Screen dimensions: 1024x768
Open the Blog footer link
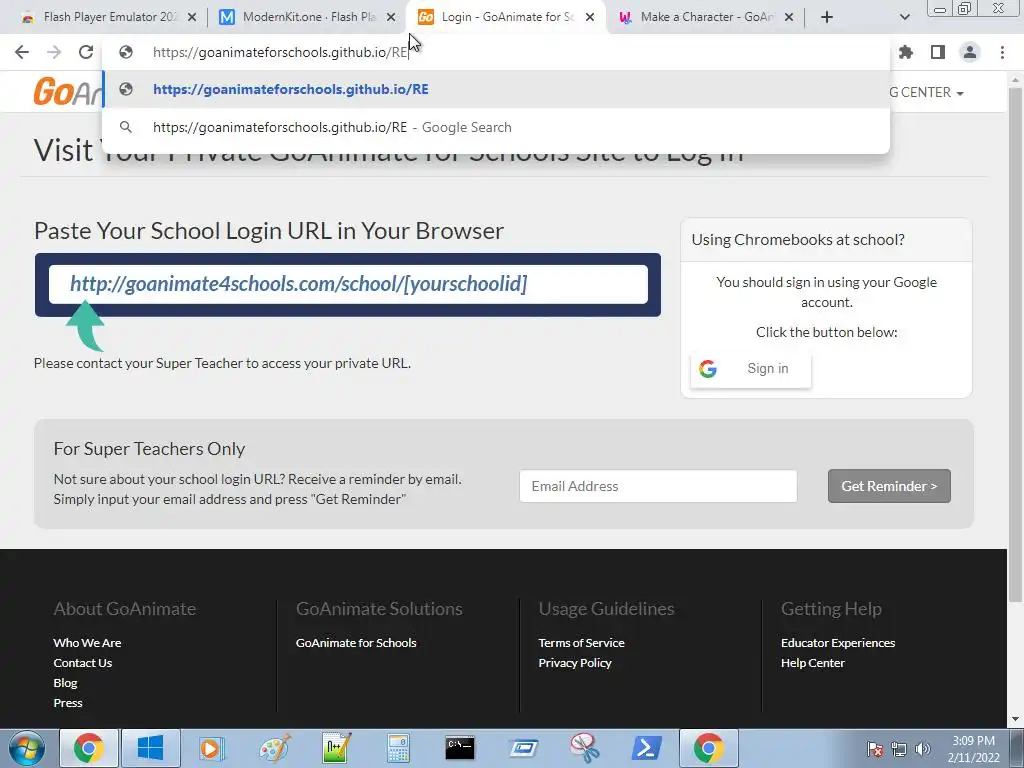65,683
